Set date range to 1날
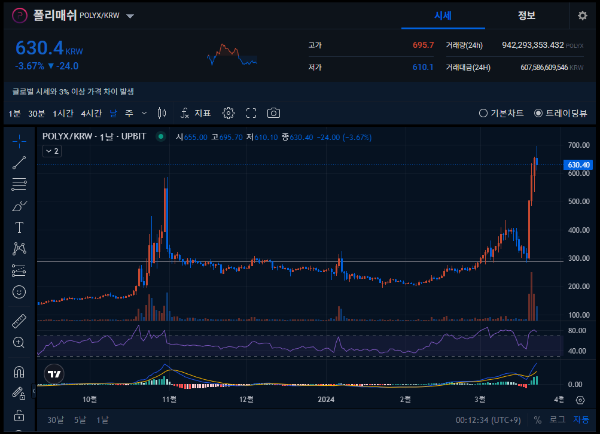600x434 pixels. (102, 420)
